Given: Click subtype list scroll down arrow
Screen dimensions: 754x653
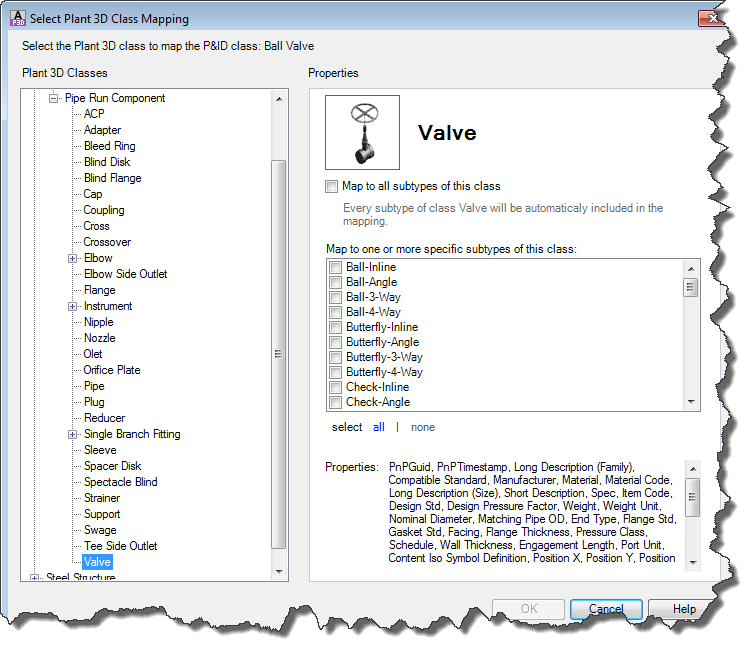Looking at the screenshot, I should tap(691, 402).
